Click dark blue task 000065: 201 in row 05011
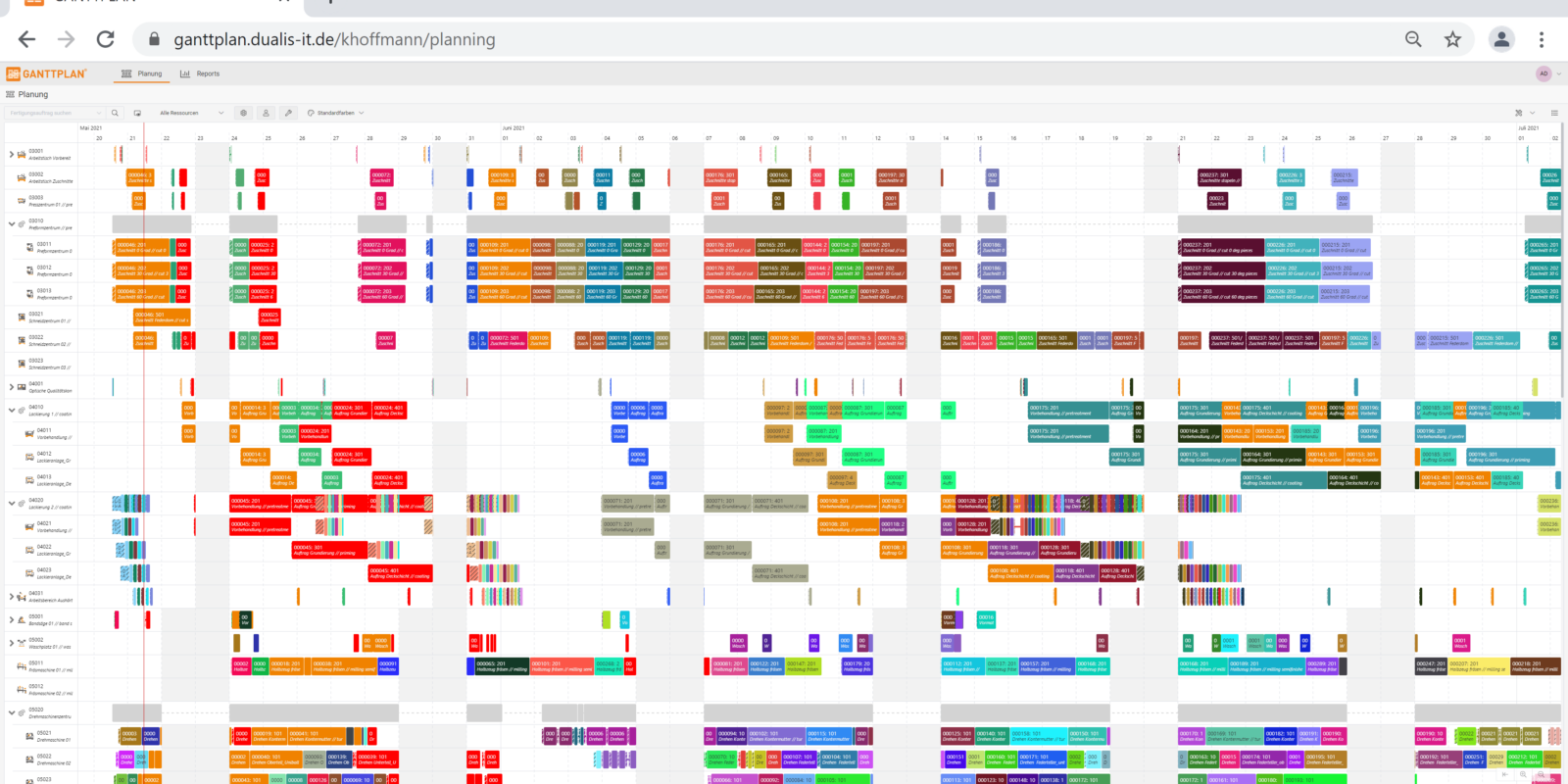The width and height of the screenshot is (1568, 784). [501, 665]
